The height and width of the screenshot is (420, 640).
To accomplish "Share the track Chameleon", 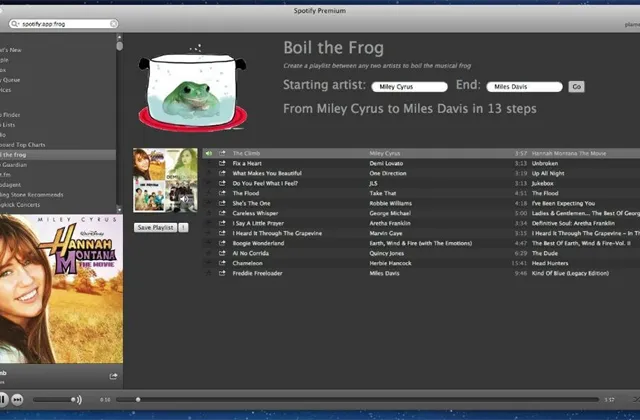I will coord(222,263).
